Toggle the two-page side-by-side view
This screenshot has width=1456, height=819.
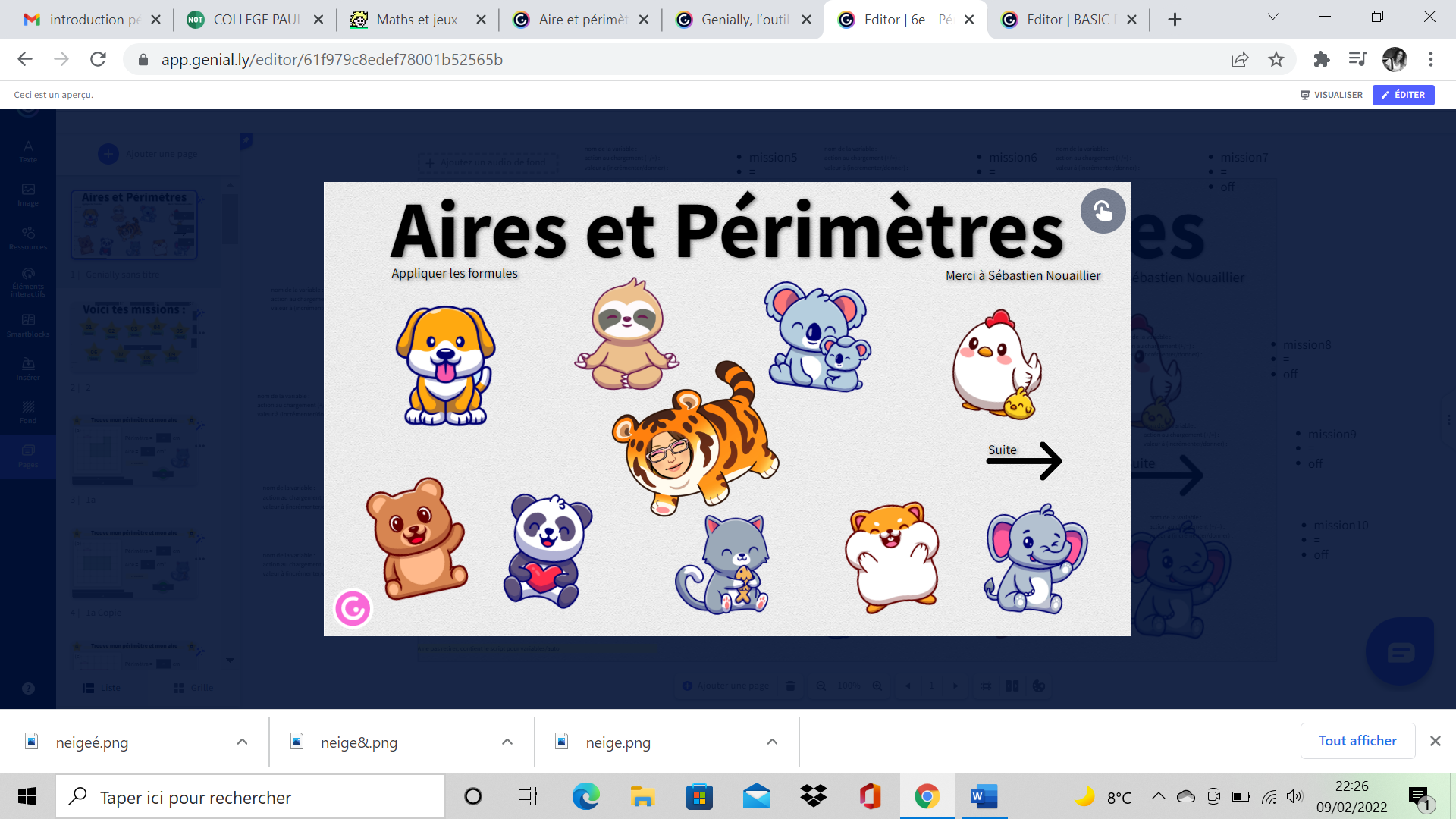pos(1012,686)
